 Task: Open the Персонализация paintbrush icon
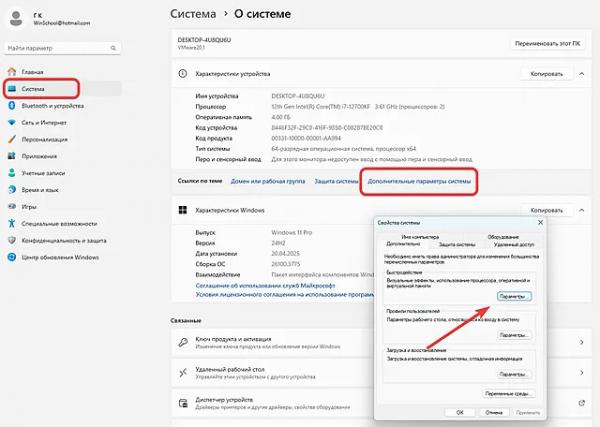12,139
